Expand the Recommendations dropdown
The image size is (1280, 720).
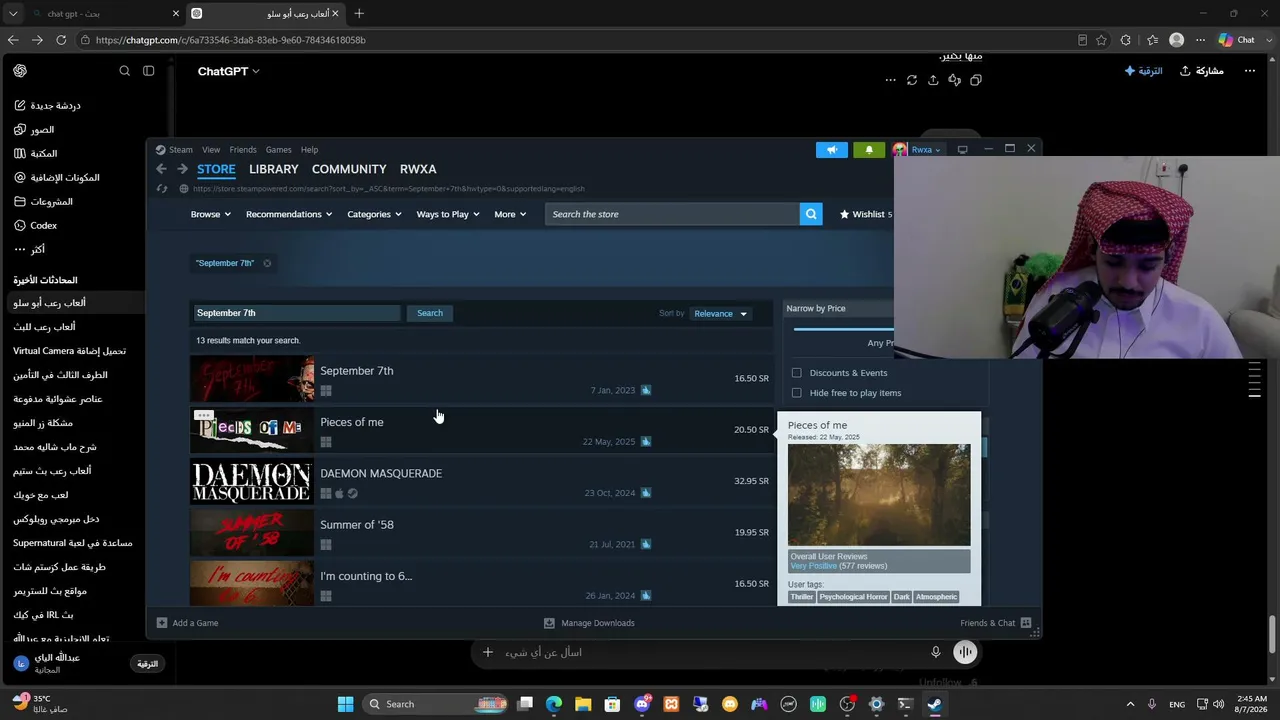point(289,214)
